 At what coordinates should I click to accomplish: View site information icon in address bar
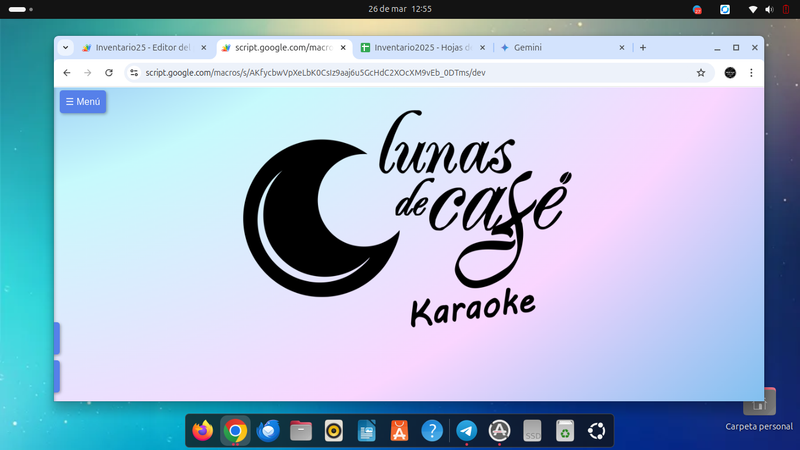134,73
